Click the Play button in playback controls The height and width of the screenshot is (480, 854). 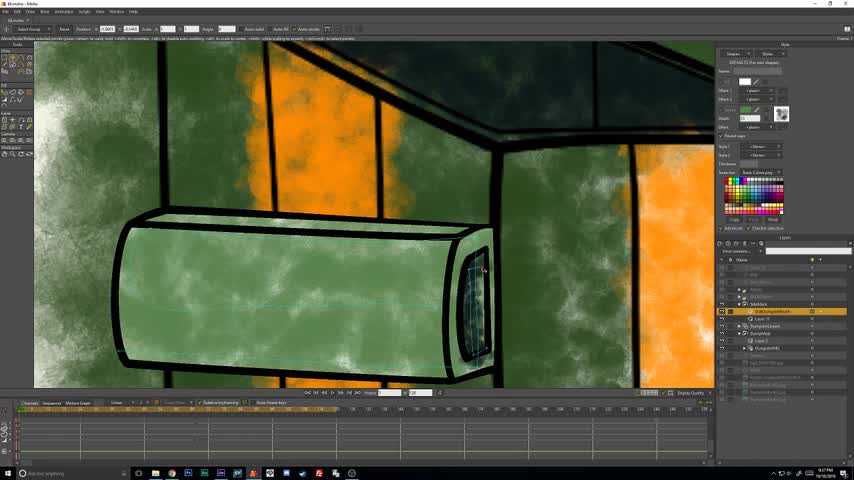(332, 393)
